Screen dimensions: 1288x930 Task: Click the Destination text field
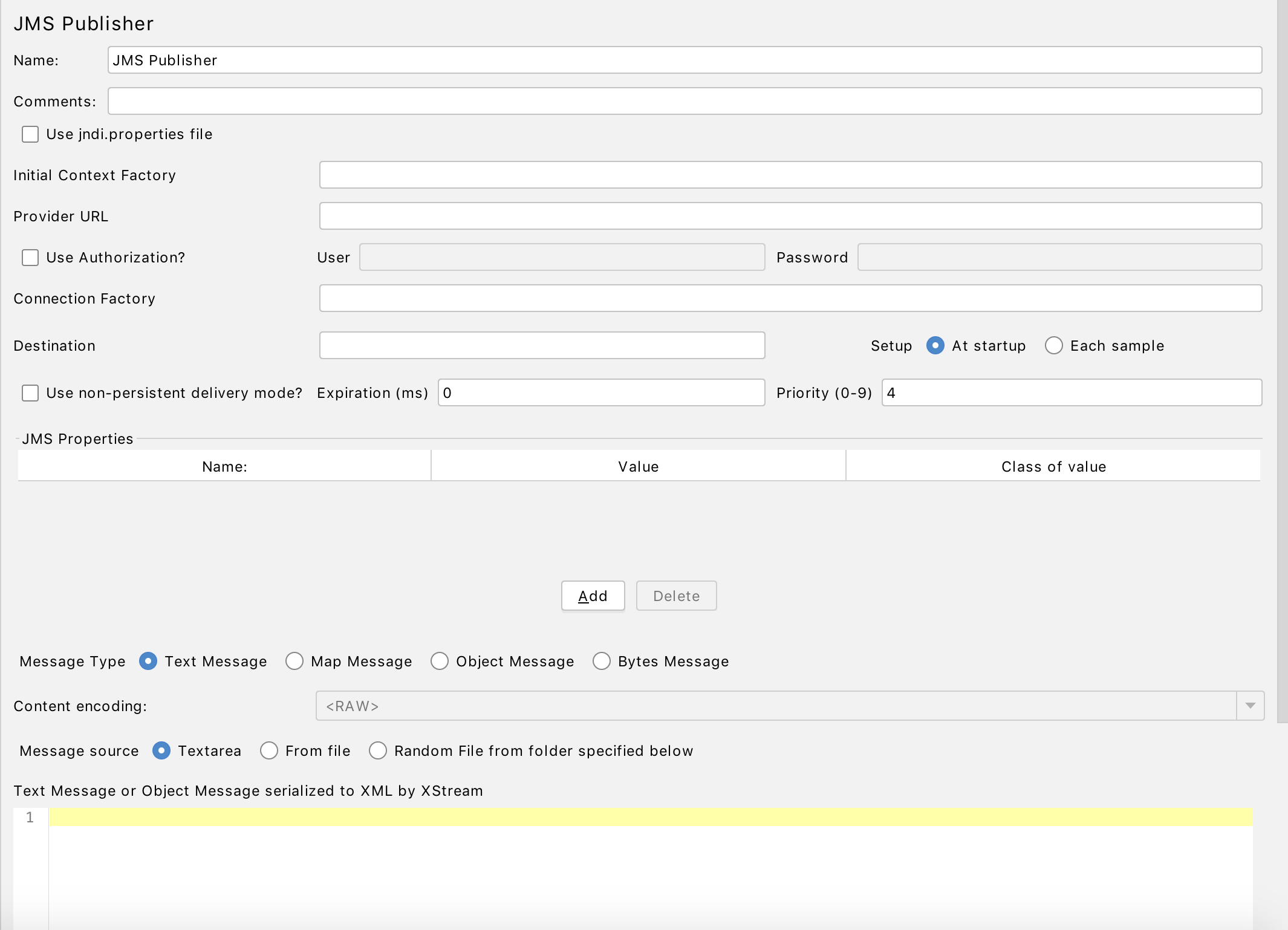542,346
